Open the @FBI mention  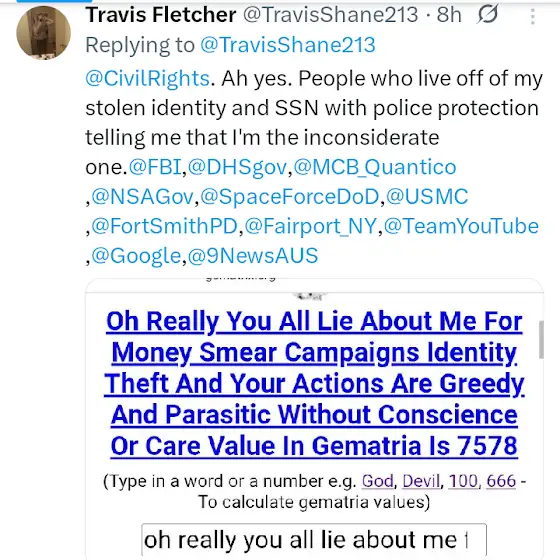coord(155,167)
